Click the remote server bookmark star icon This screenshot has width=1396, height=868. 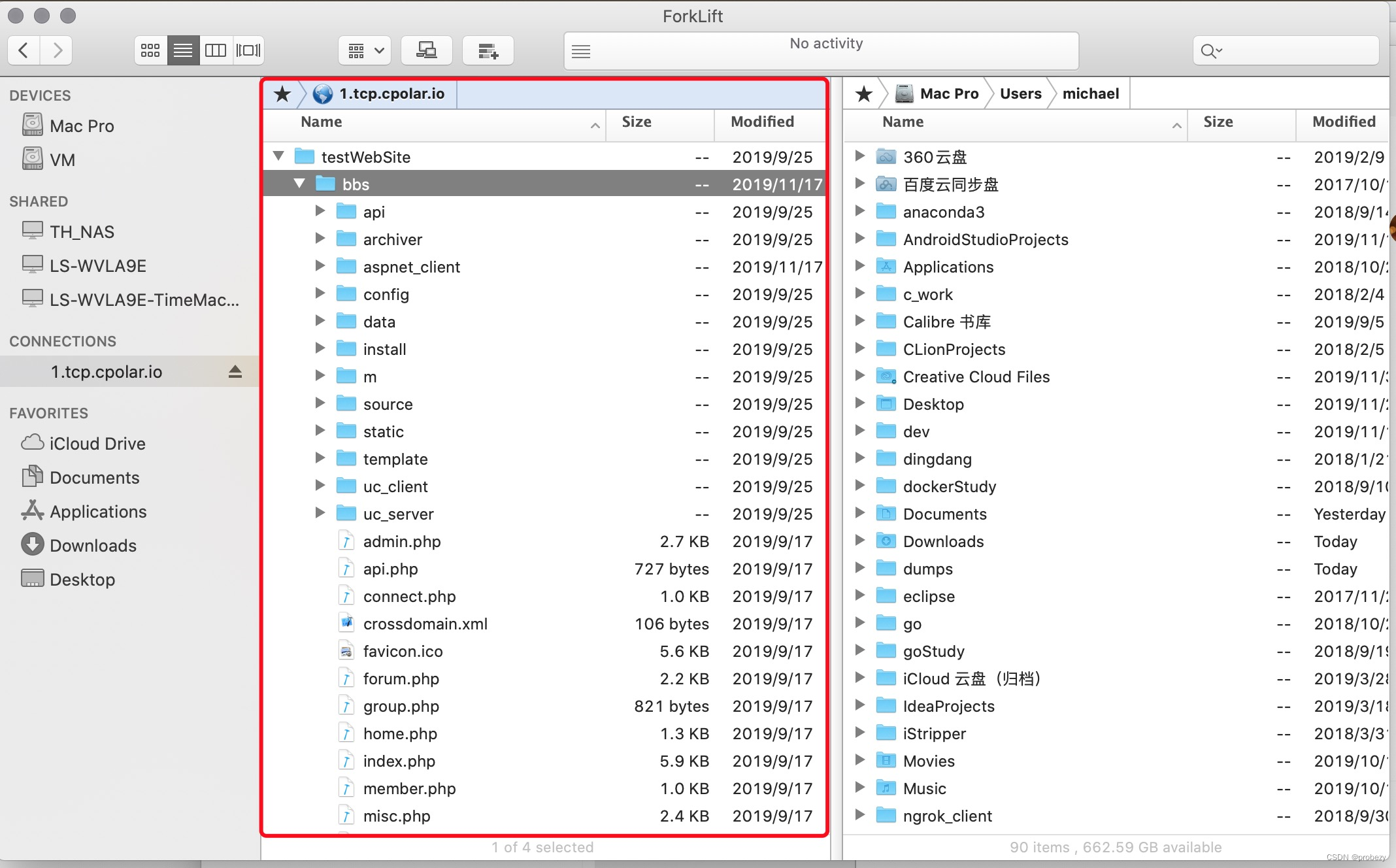pos(283,94)
